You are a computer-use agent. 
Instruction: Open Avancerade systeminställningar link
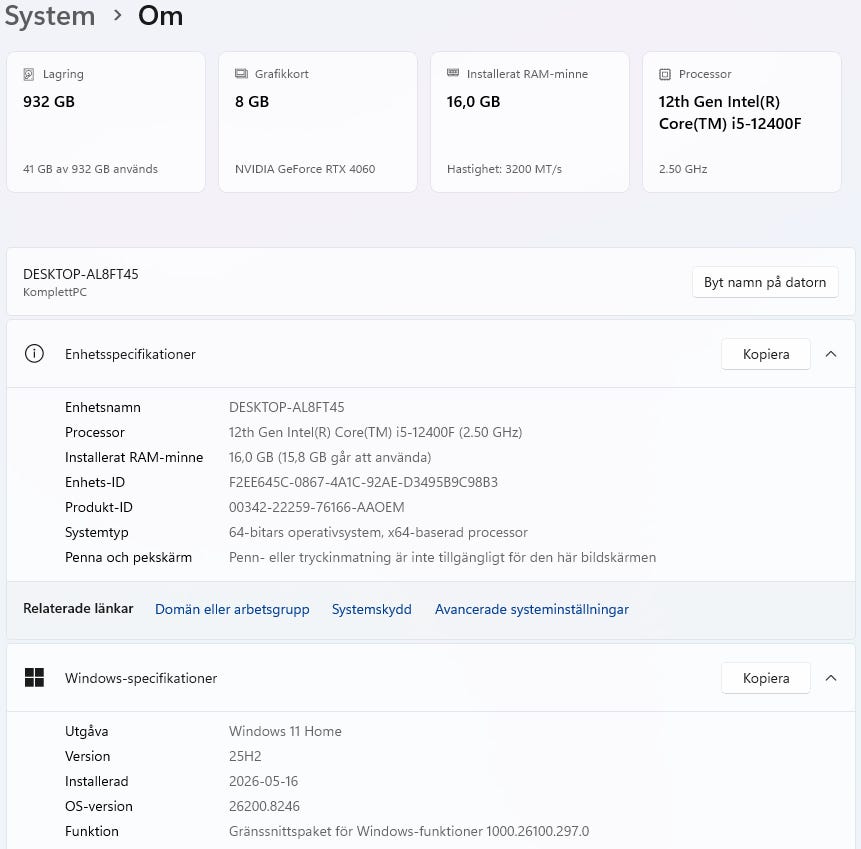(532, 610)
